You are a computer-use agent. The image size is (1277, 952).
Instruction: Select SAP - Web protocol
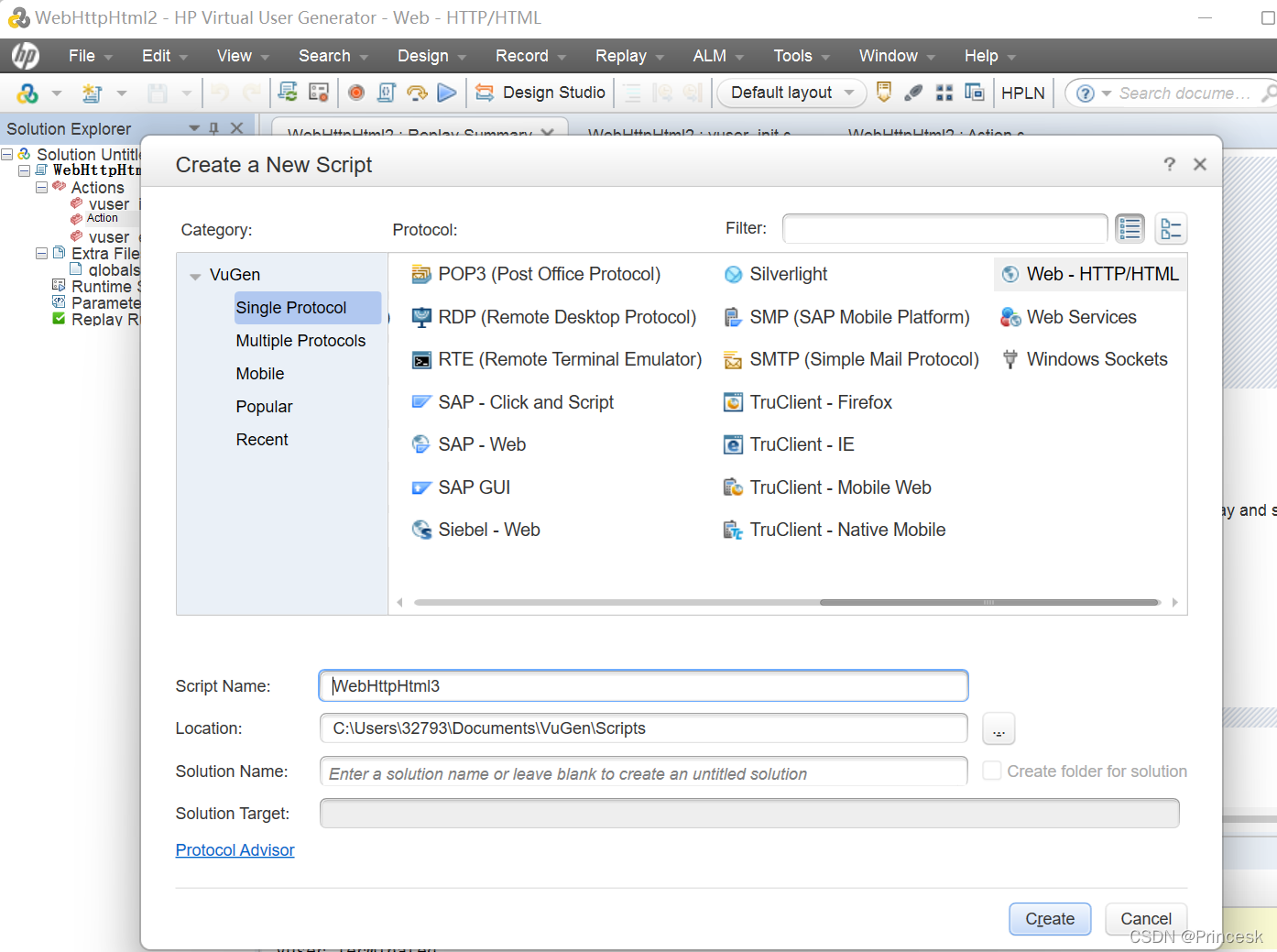point(469,444)
